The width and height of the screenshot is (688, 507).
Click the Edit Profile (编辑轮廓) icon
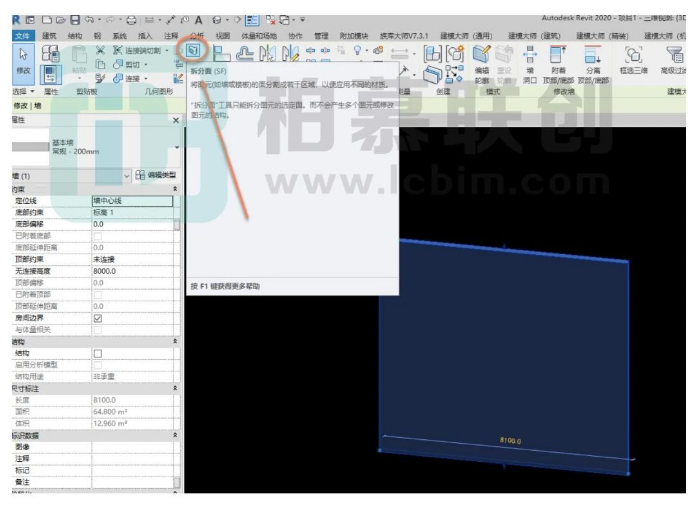481,55
